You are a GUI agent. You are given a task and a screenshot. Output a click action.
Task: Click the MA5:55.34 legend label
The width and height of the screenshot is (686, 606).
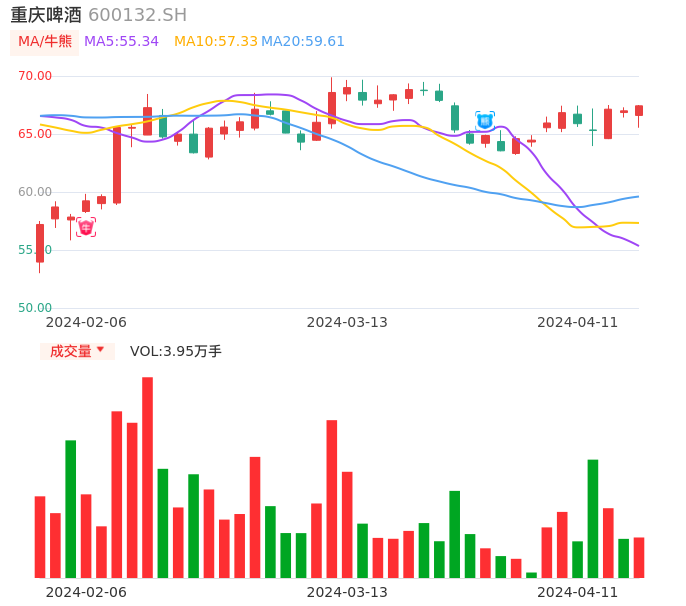121,42
